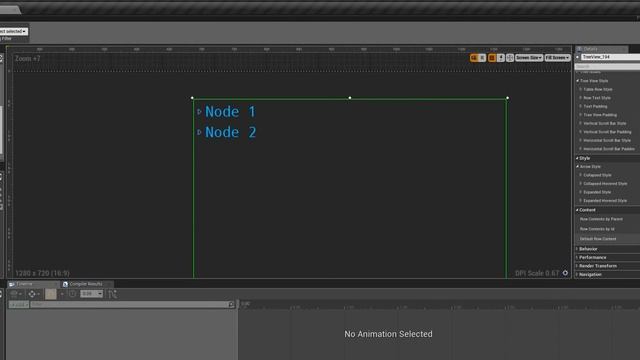The width and height of the screenshot is (640, 360).
Task: Click the top-center selection handle
Action: pos(350,98)
